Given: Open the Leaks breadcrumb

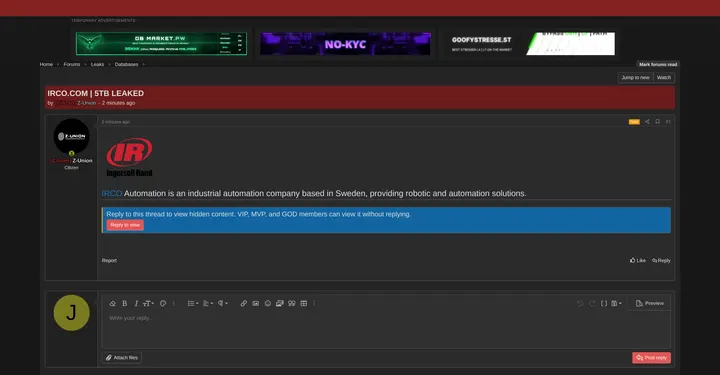Looking at the screenshot, I should pyautogui.click(x=97, y=64).
